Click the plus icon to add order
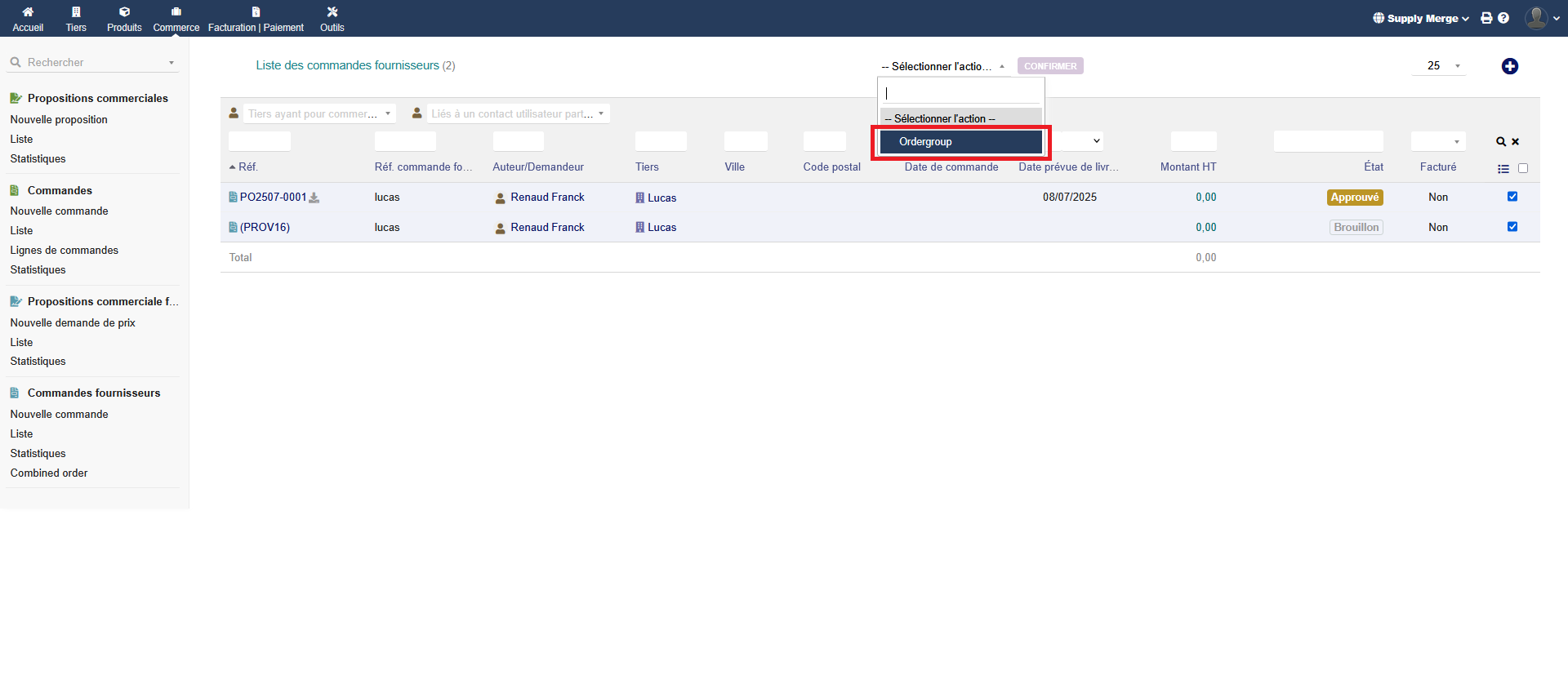1568x693 pixels. [1509, 66]
